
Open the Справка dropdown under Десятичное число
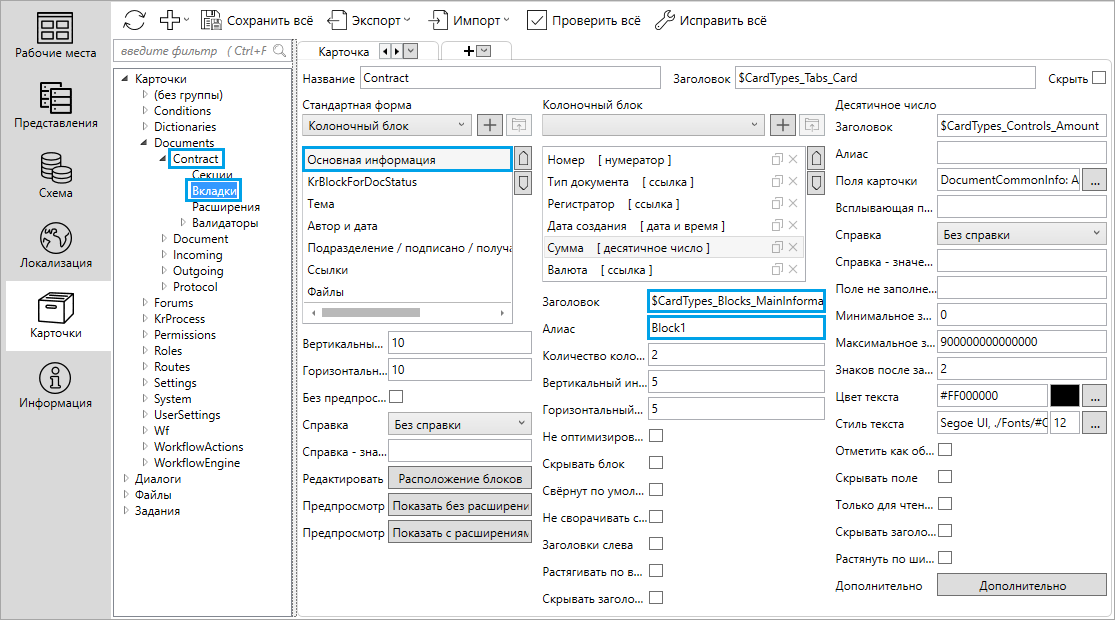point(1020,235)
